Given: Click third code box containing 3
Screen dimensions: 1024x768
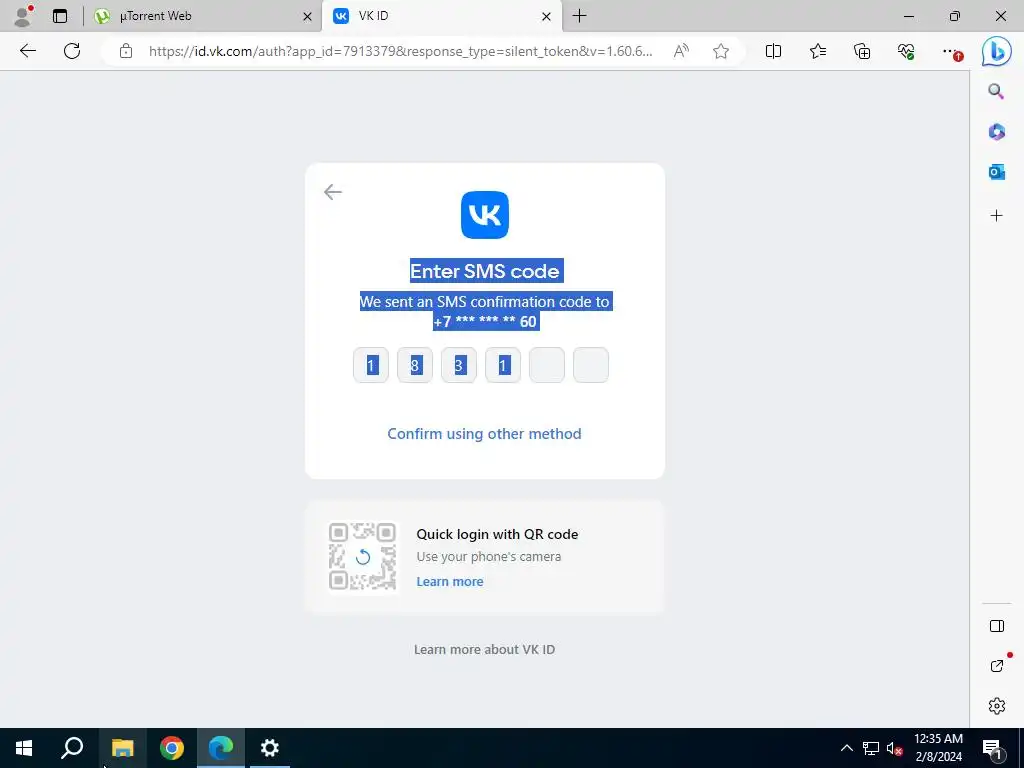Looking at the screenshot, I should [458, 365].
